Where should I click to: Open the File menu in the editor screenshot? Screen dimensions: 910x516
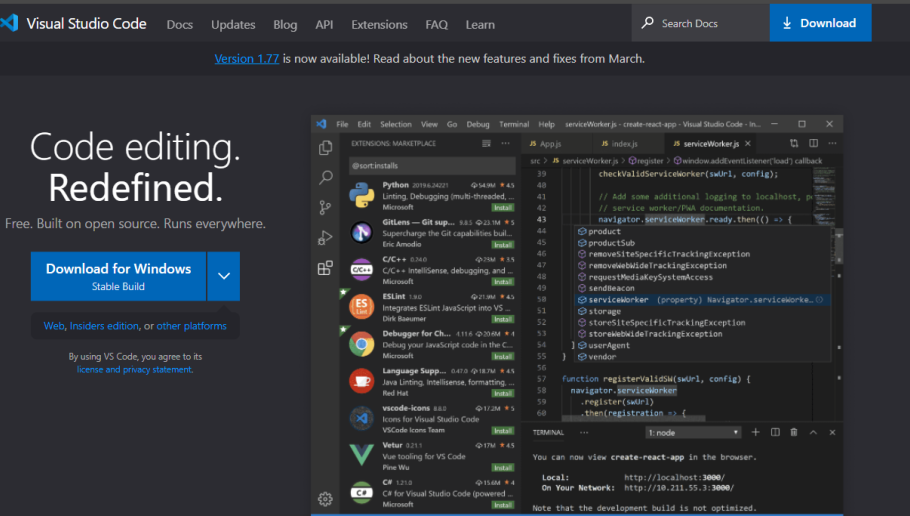click(342, 124)
